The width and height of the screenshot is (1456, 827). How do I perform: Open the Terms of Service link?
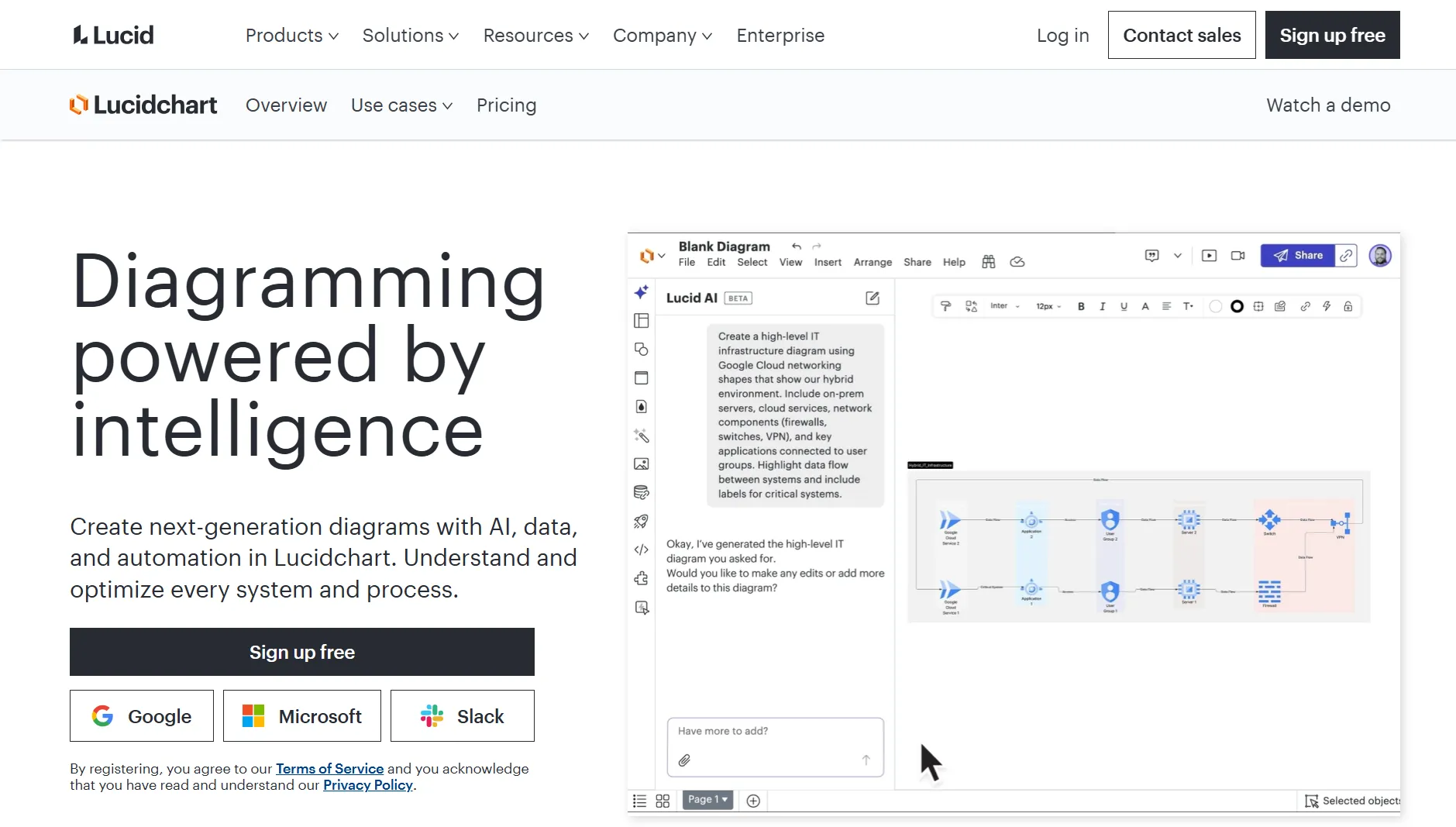point(329,769)
